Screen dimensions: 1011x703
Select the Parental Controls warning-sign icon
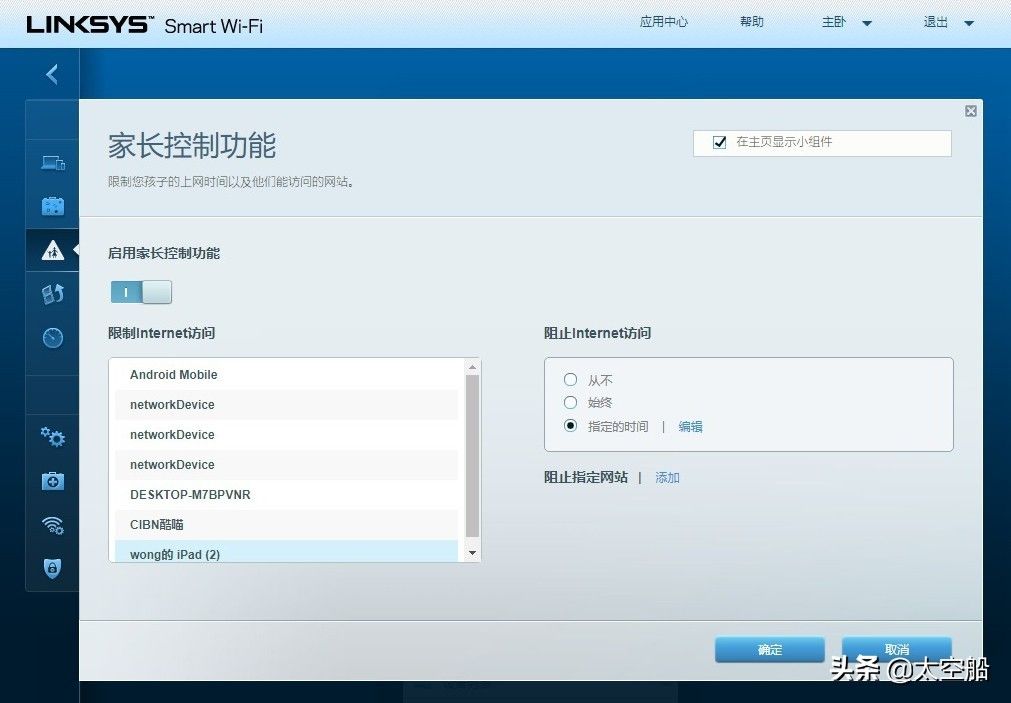pos(53,250)
